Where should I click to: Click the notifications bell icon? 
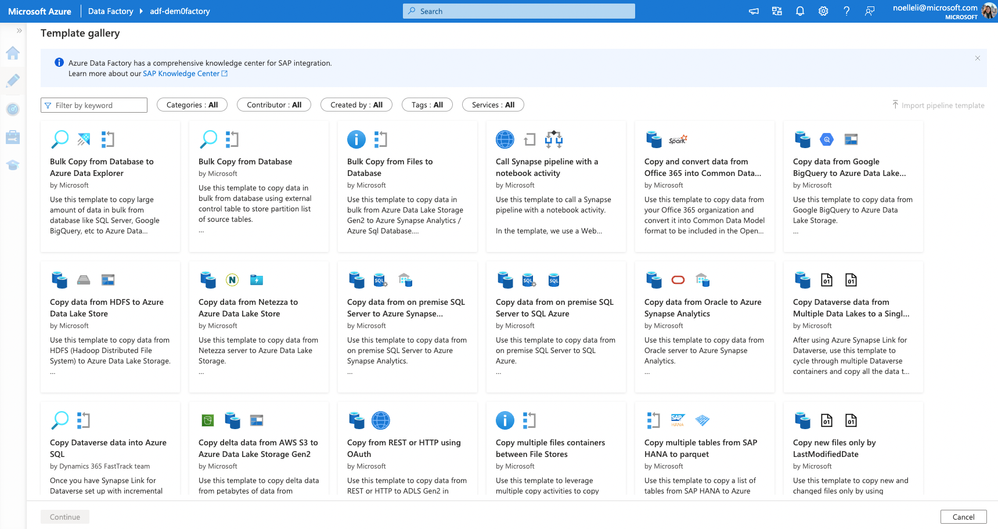coord(800,11)
